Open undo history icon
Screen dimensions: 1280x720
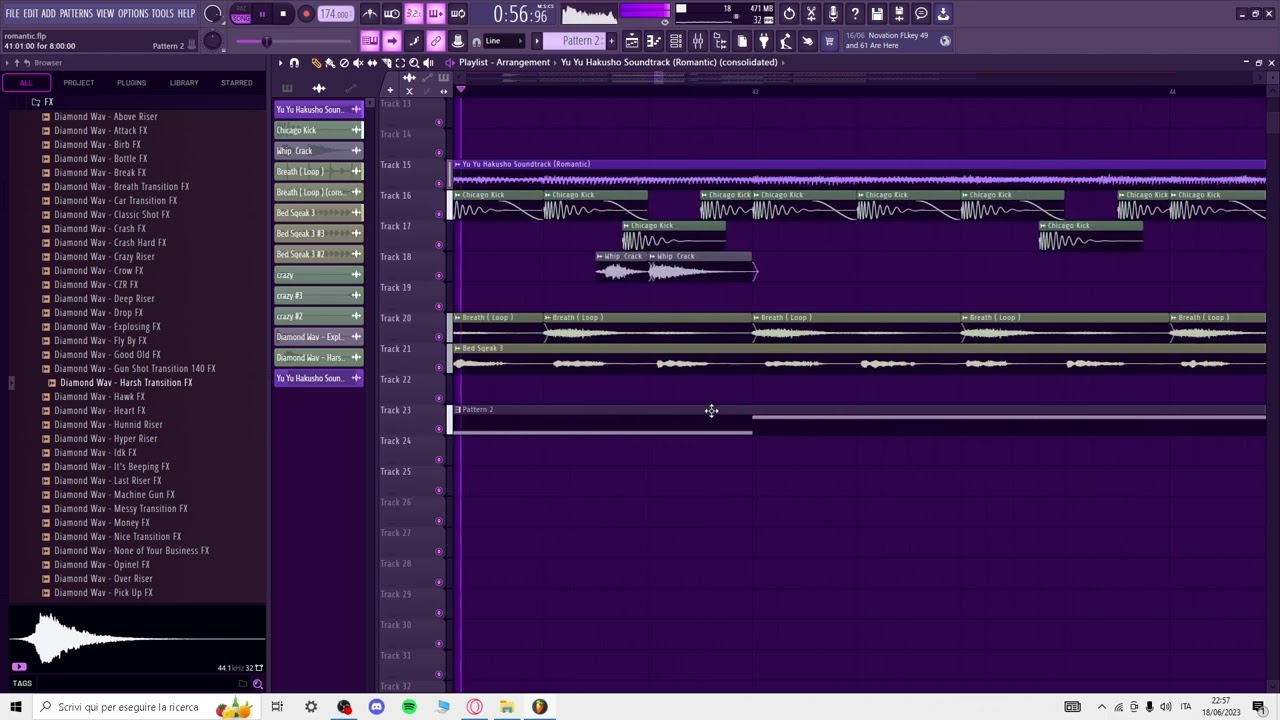coord(789,14)
